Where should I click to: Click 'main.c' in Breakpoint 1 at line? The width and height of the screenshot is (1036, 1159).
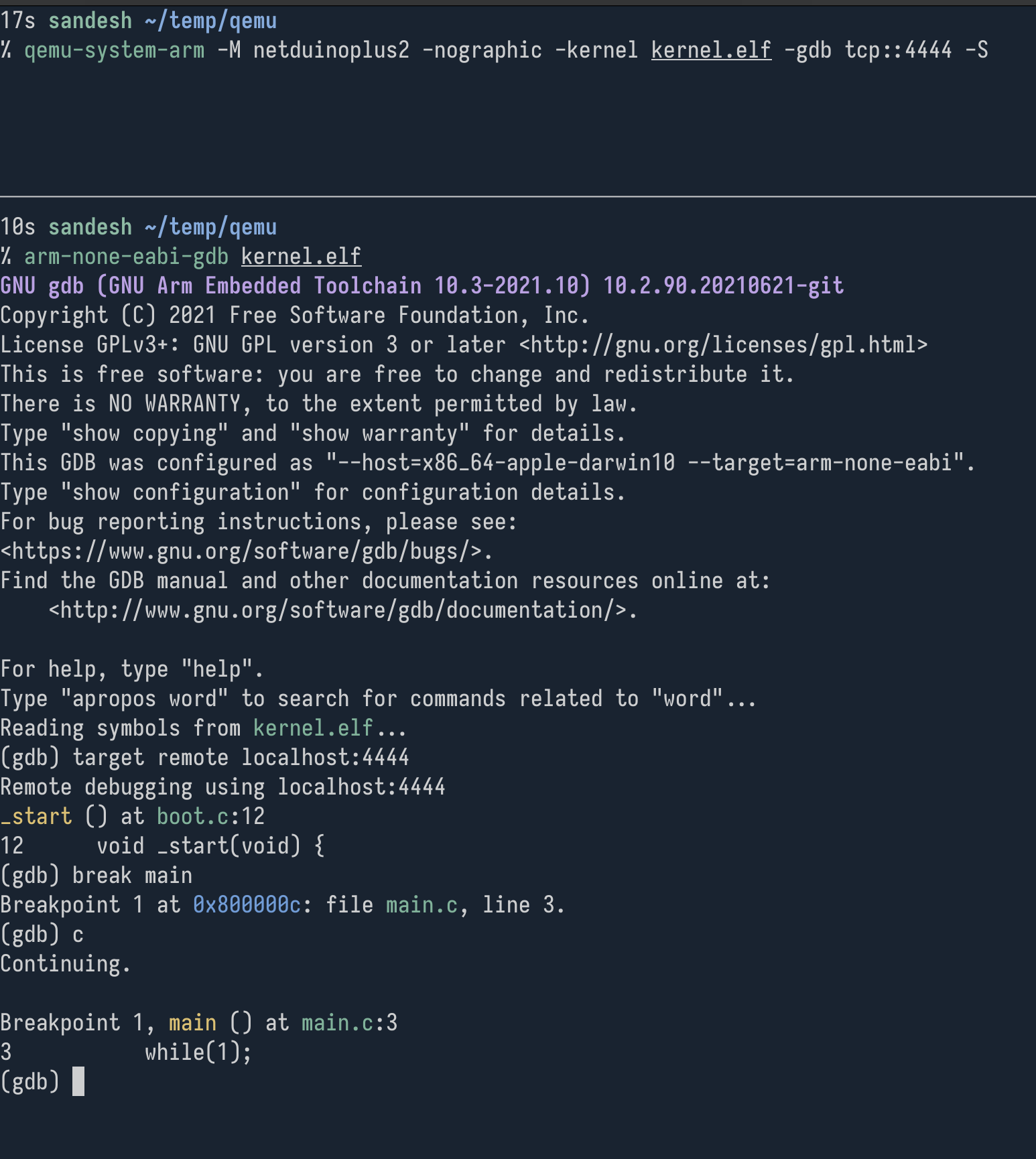tap(422, 905)
